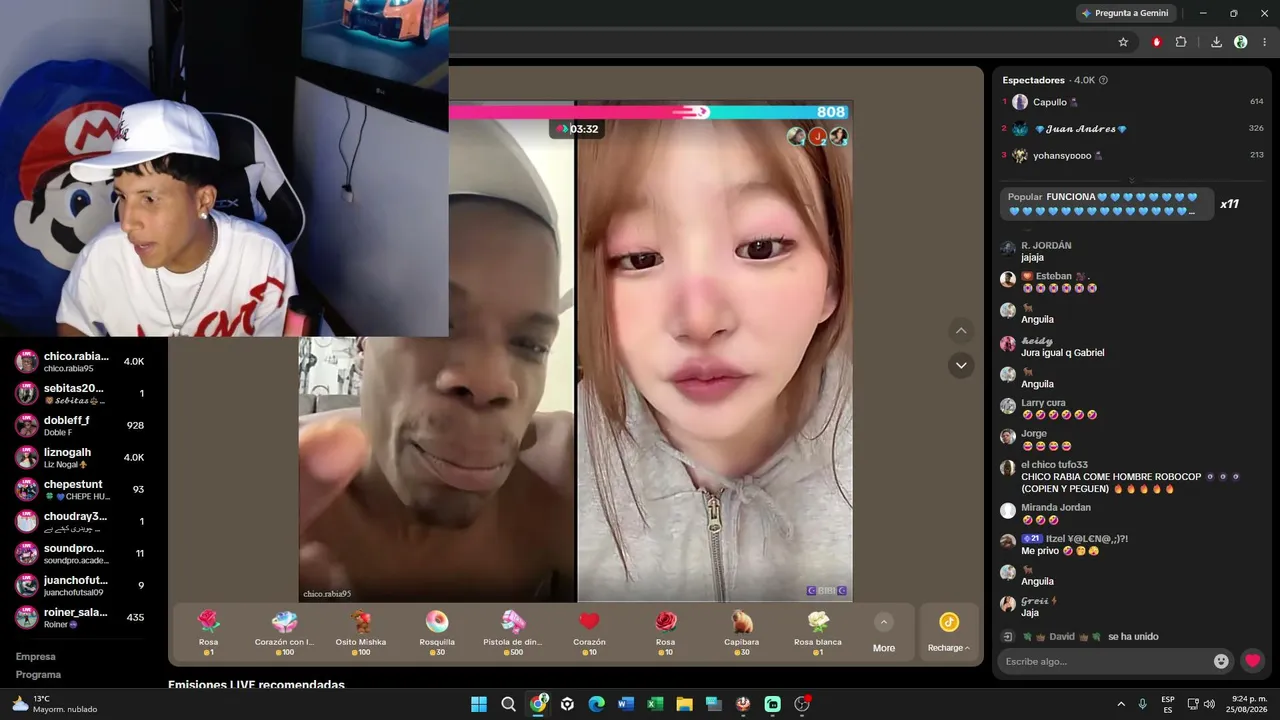Open the Chrome profile avatar menu
The image size is (1280, 720).
click(1241, 42)
